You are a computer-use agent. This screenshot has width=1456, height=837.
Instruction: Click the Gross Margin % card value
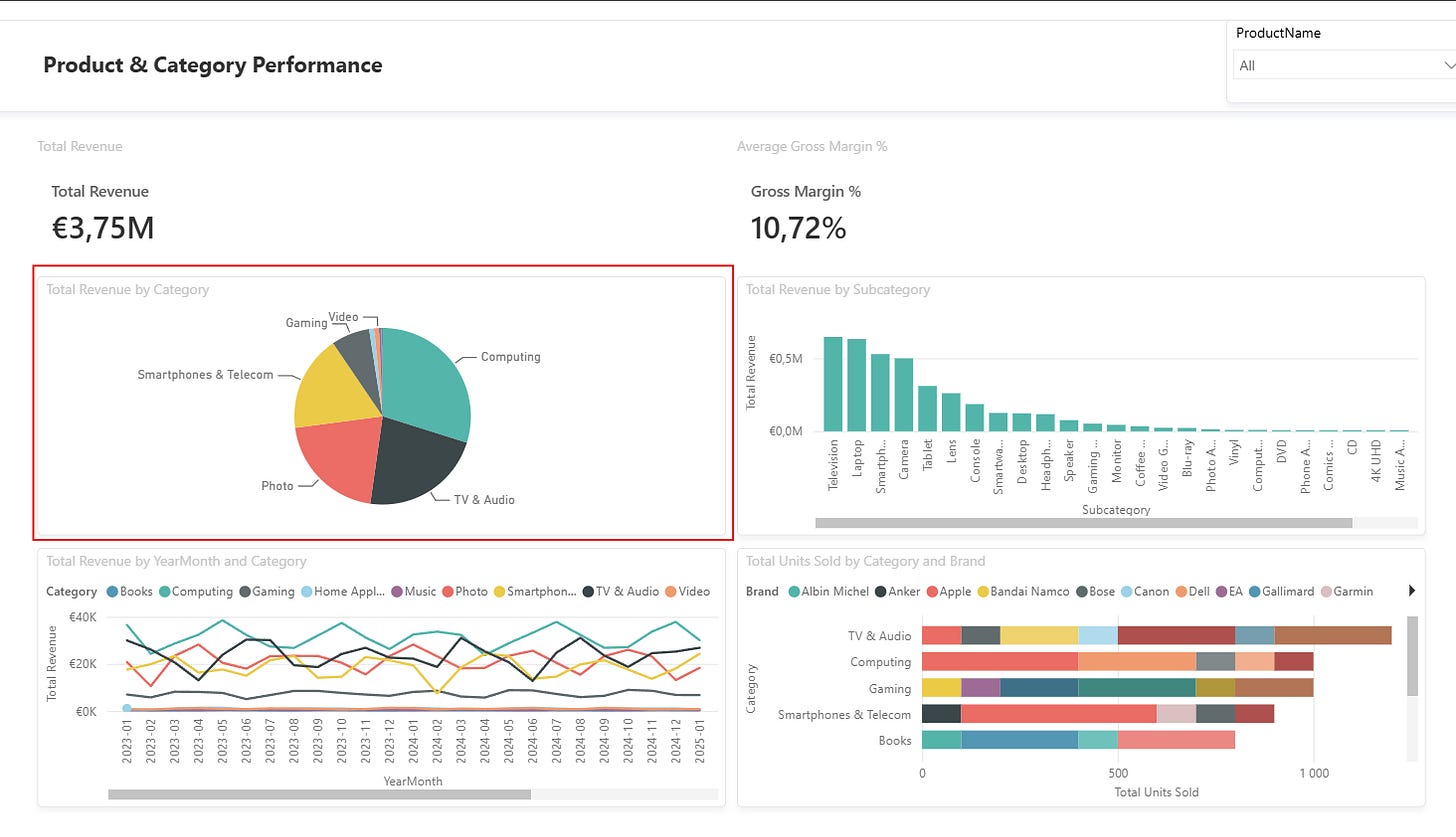798,228
